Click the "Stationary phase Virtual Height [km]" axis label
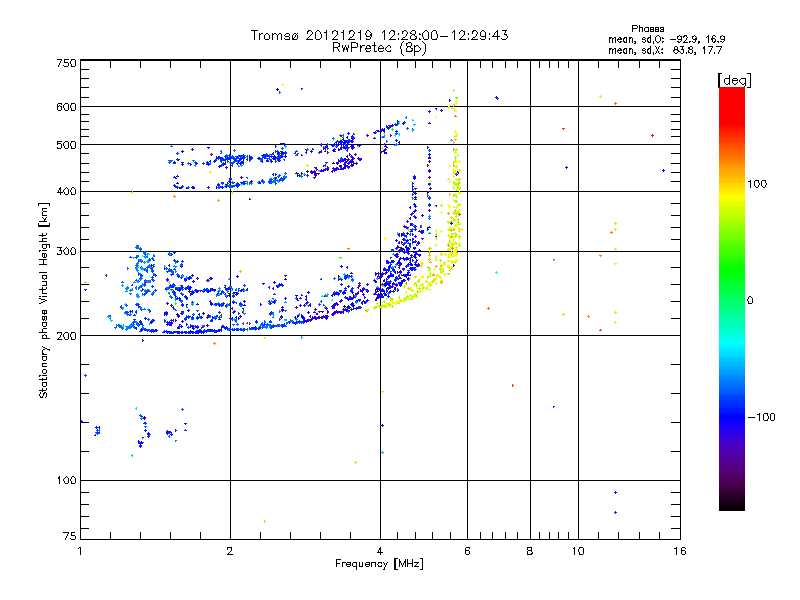This screenshot has height=600, width=800. tap(43, 301)
